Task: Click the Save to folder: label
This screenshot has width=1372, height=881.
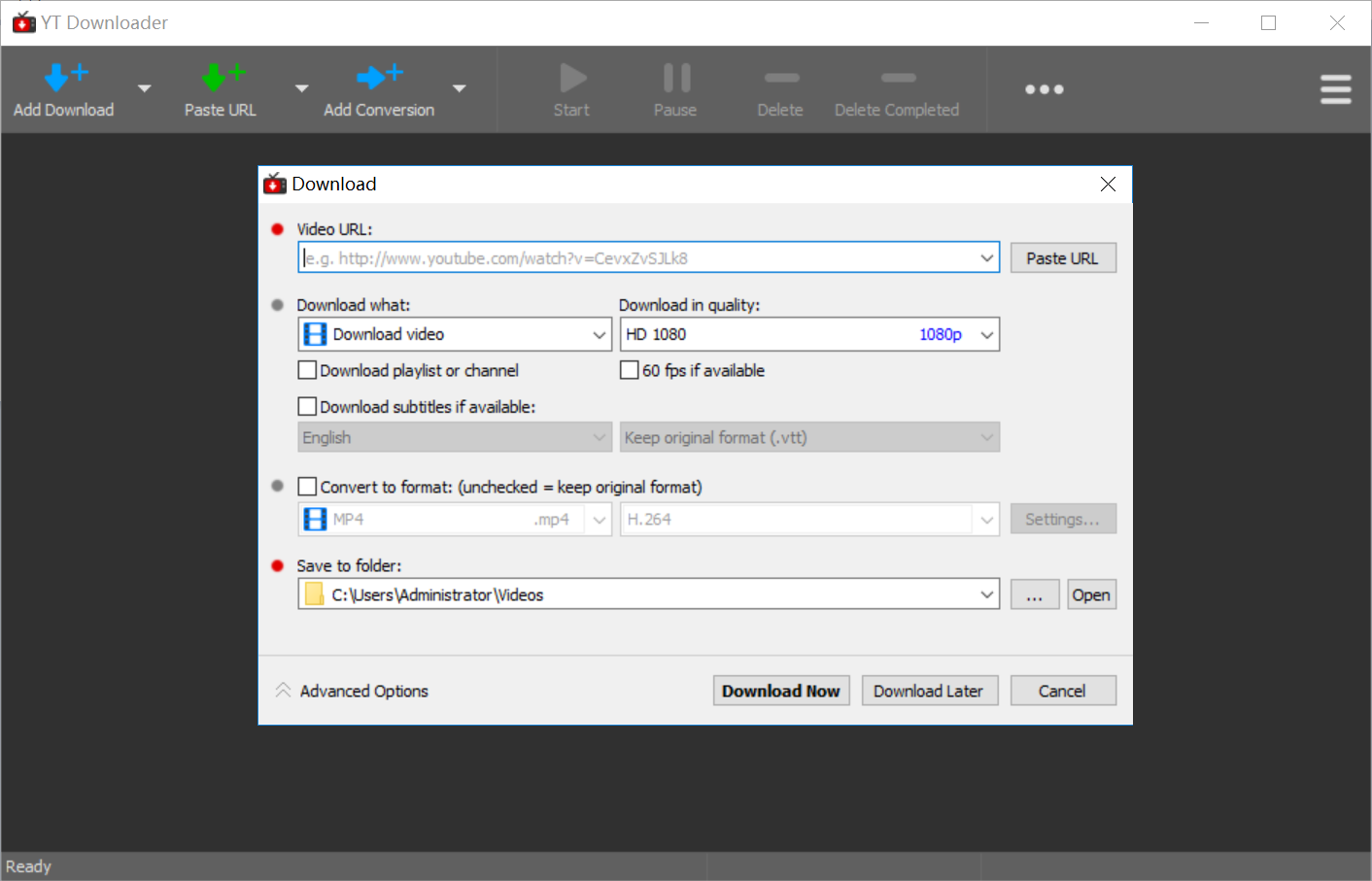Action: point(349,565)
